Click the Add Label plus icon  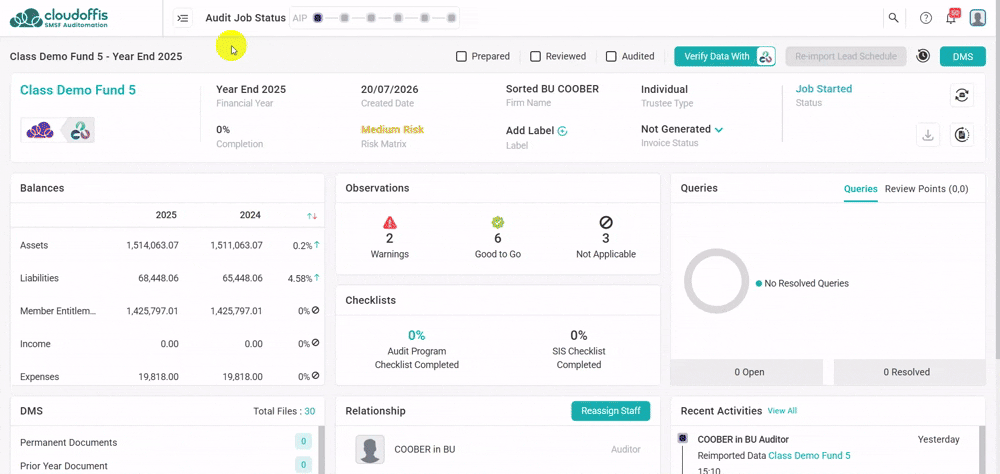(562, 131)
